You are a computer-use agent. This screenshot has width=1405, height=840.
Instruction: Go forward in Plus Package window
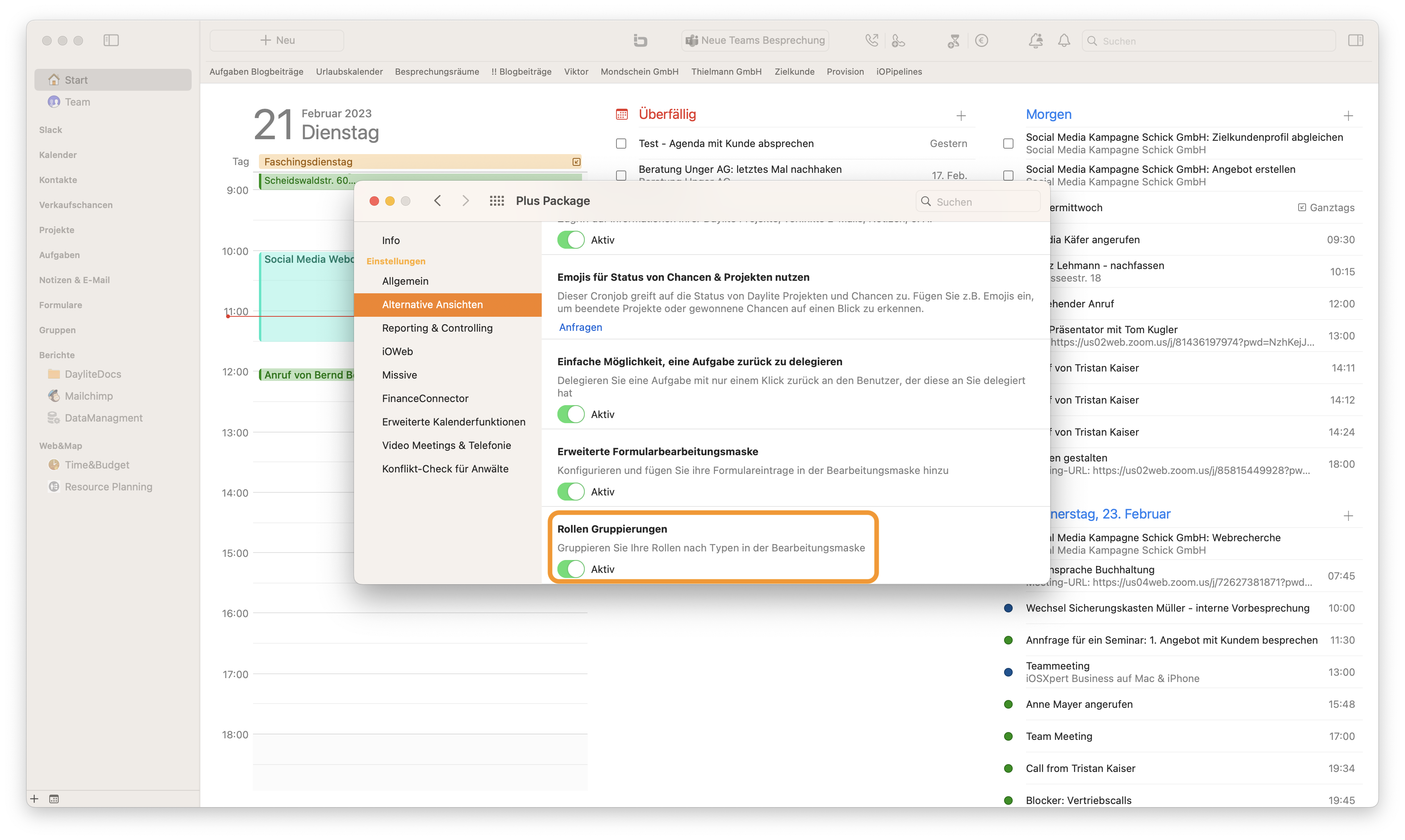click(465, 200)
